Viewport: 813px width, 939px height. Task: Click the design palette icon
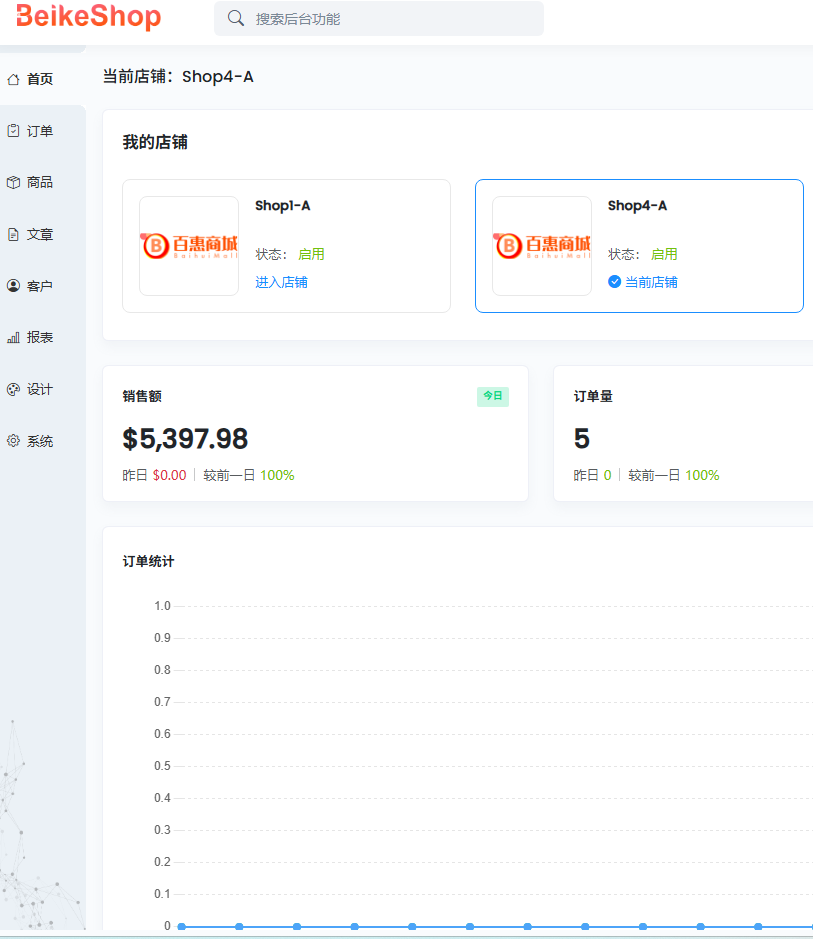pos(13,389)
